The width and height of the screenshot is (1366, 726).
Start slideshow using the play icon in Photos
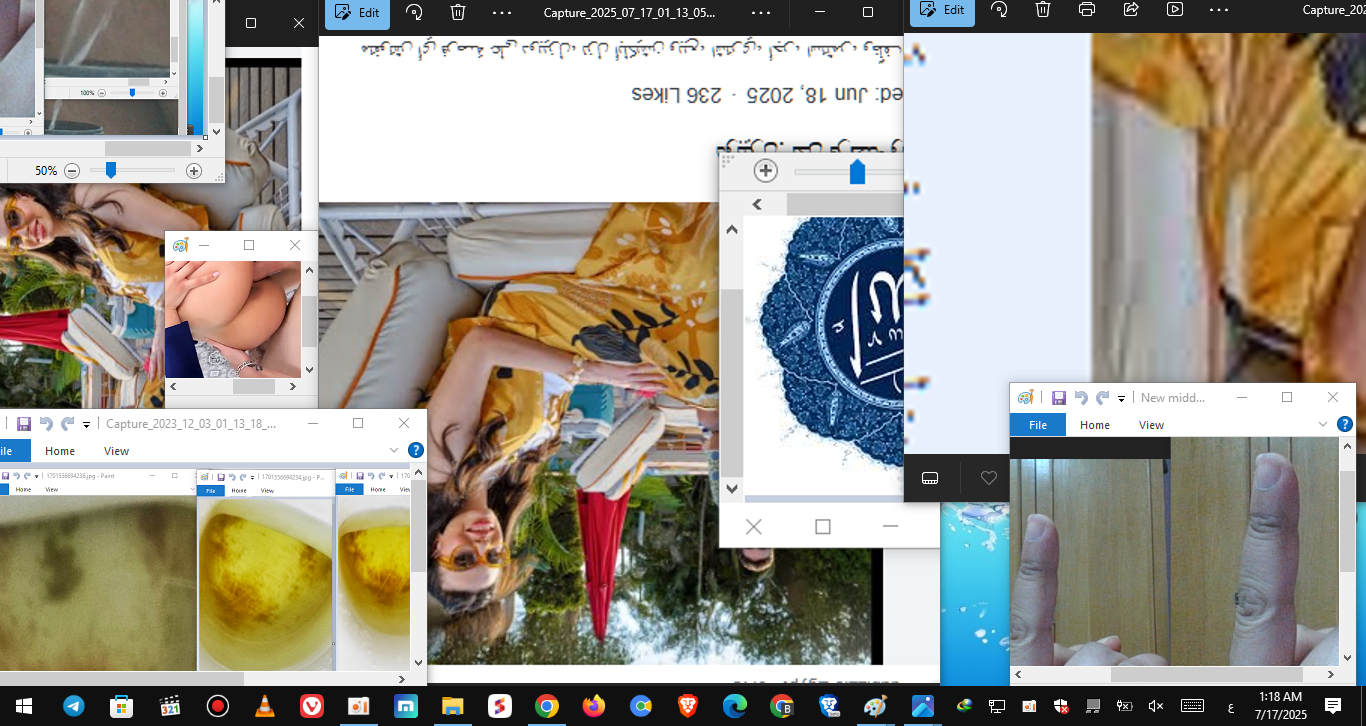click(1175, 10)
